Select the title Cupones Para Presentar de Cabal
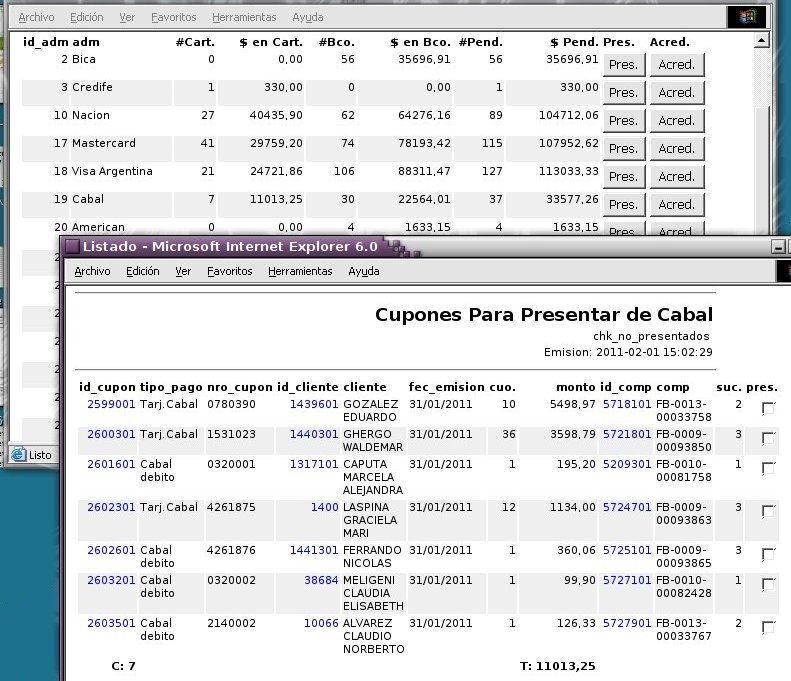Image resolution: width=791 pixels, height=681 pixels. click(x=544, y=315)
